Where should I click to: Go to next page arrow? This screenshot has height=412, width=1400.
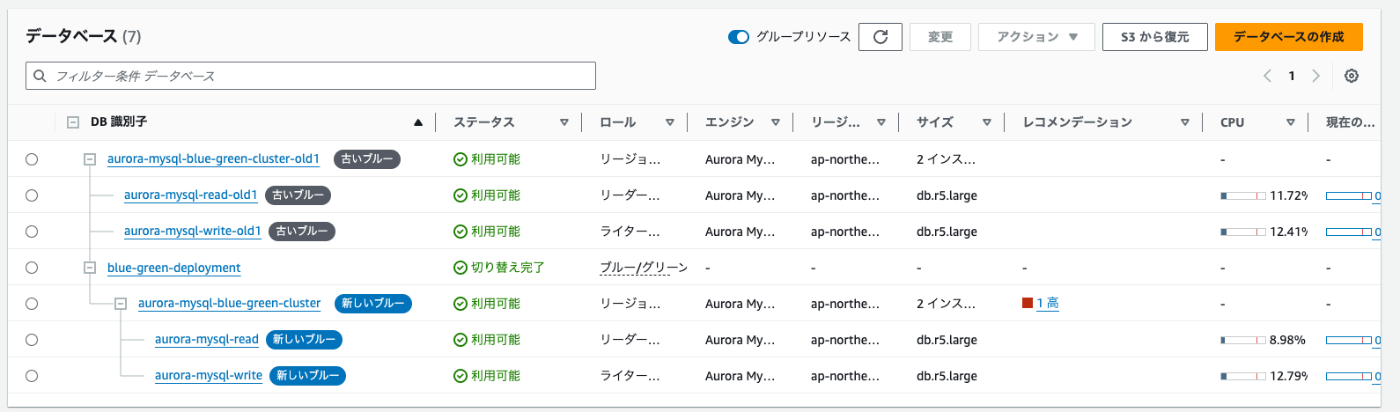pos(1316,76)
